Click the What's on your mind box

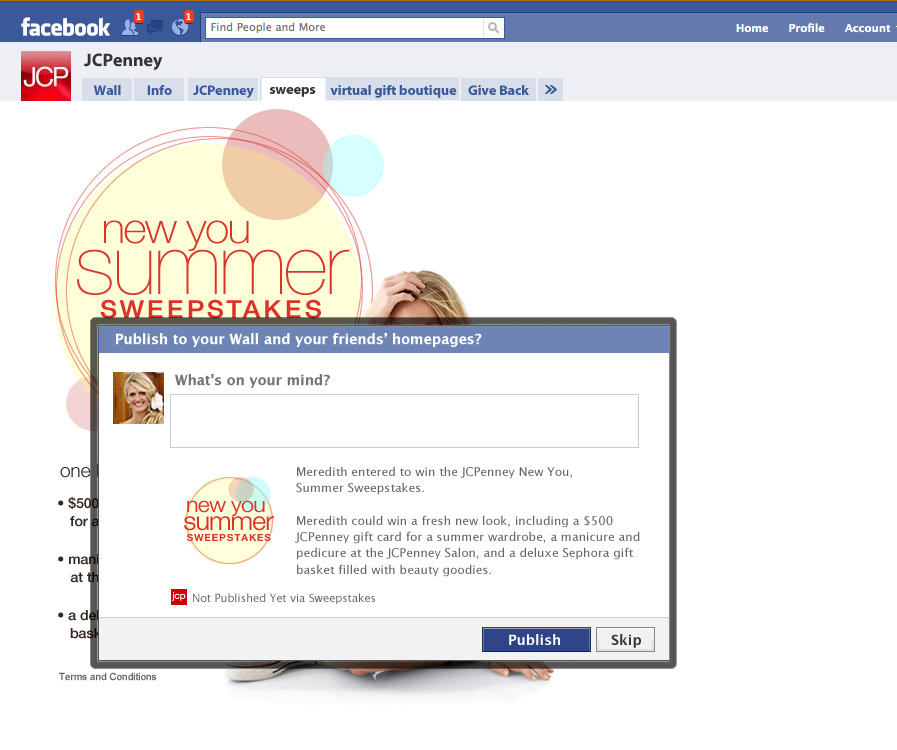point(404,420)
